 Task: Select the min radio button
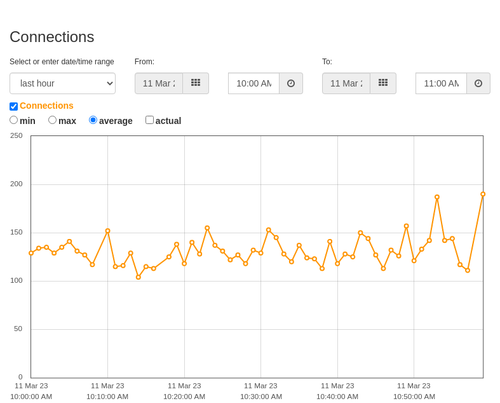(x=14, y=120)
